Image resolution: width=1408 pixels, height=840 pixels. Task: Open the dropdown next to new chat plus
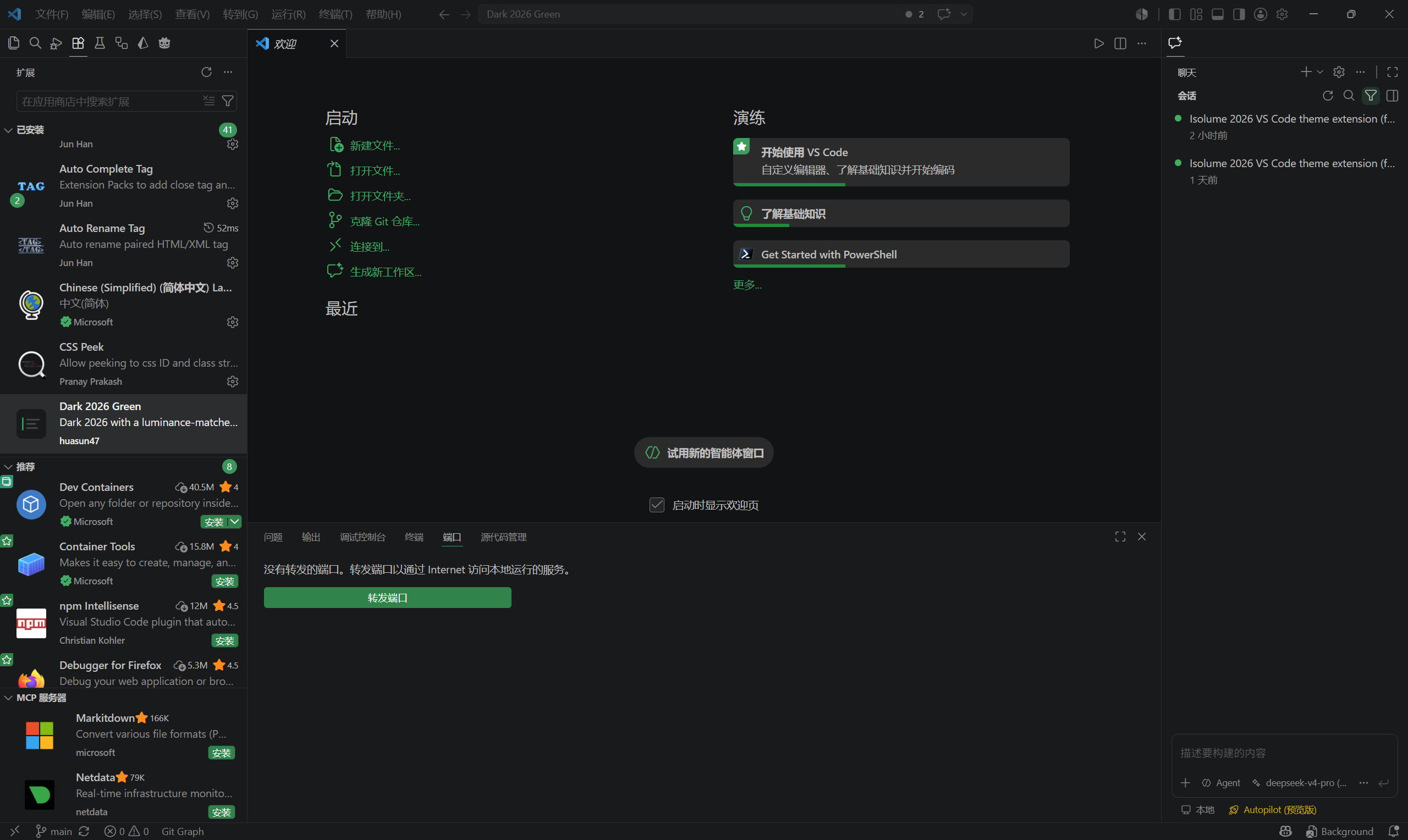click(x=1319, y=72)
